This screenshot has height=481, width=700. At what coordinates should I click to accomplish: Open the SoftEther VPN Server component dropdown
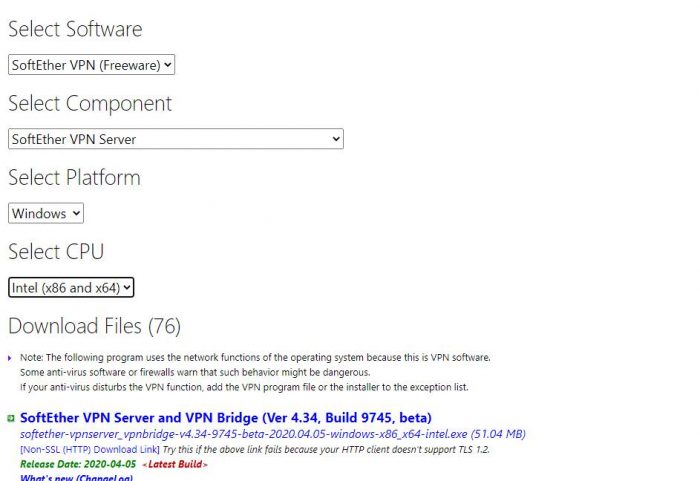pyautogui.click(x=176, y=139)
